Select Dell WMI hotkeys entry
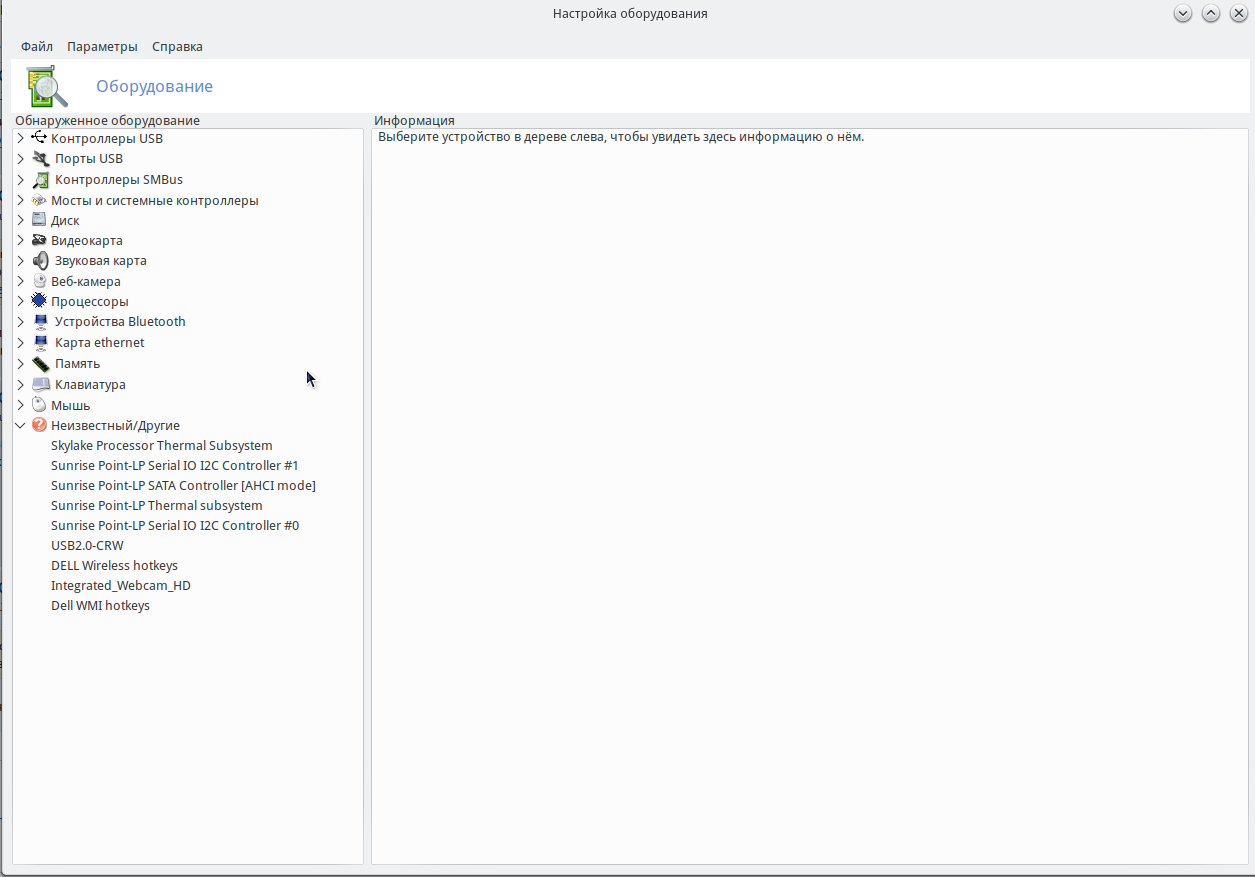This screenshot has height=877, width=1255. [100, 605]
